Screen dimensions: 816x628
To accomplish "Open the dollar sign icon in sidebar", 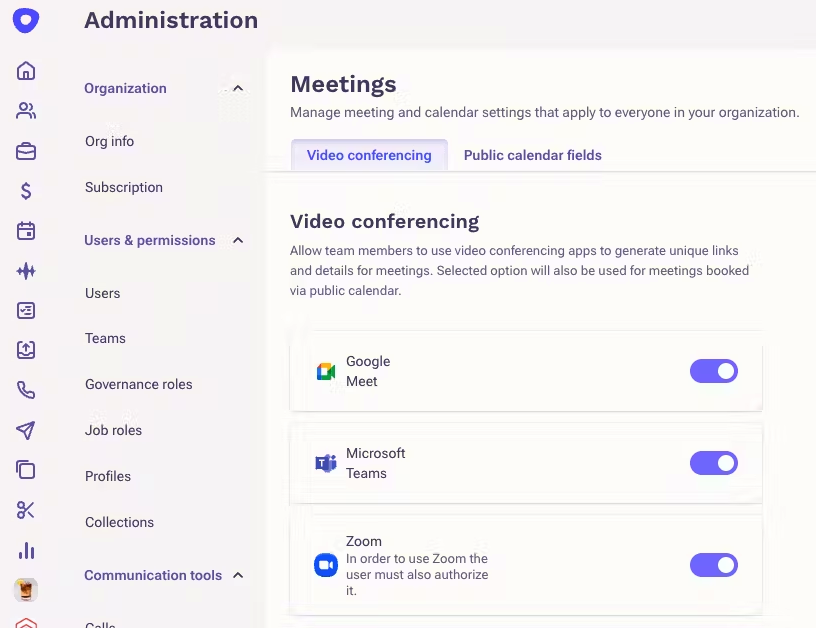I will (x=26, y=191).
